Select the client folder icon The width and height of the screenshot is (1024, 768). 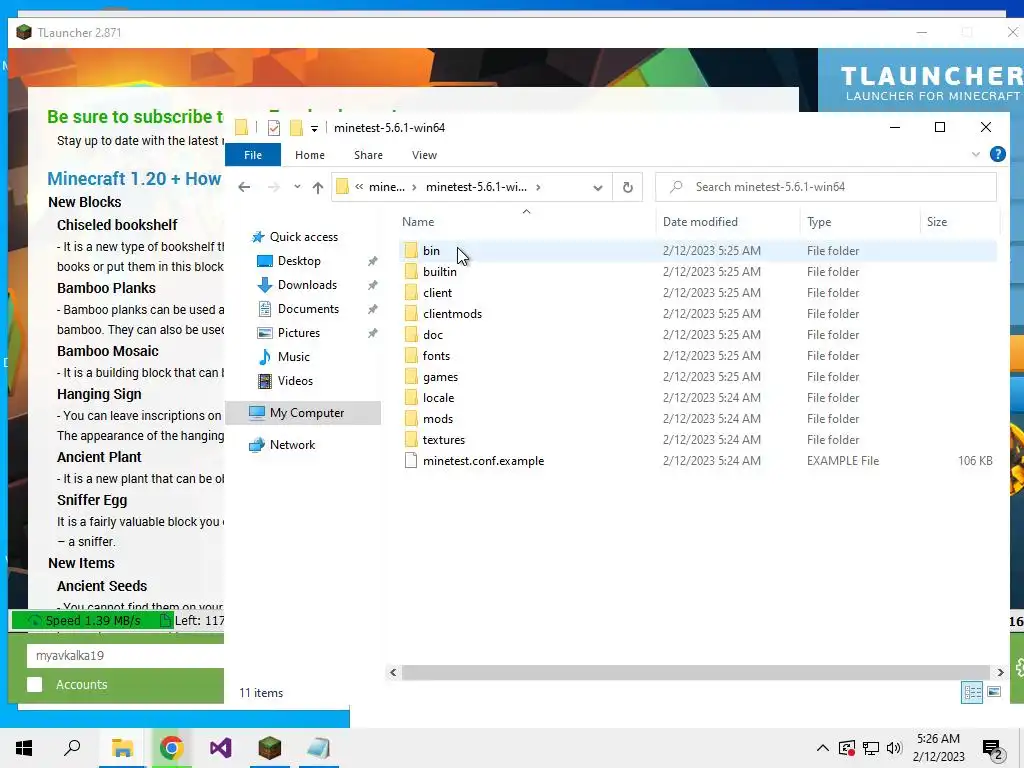[411, 293]
